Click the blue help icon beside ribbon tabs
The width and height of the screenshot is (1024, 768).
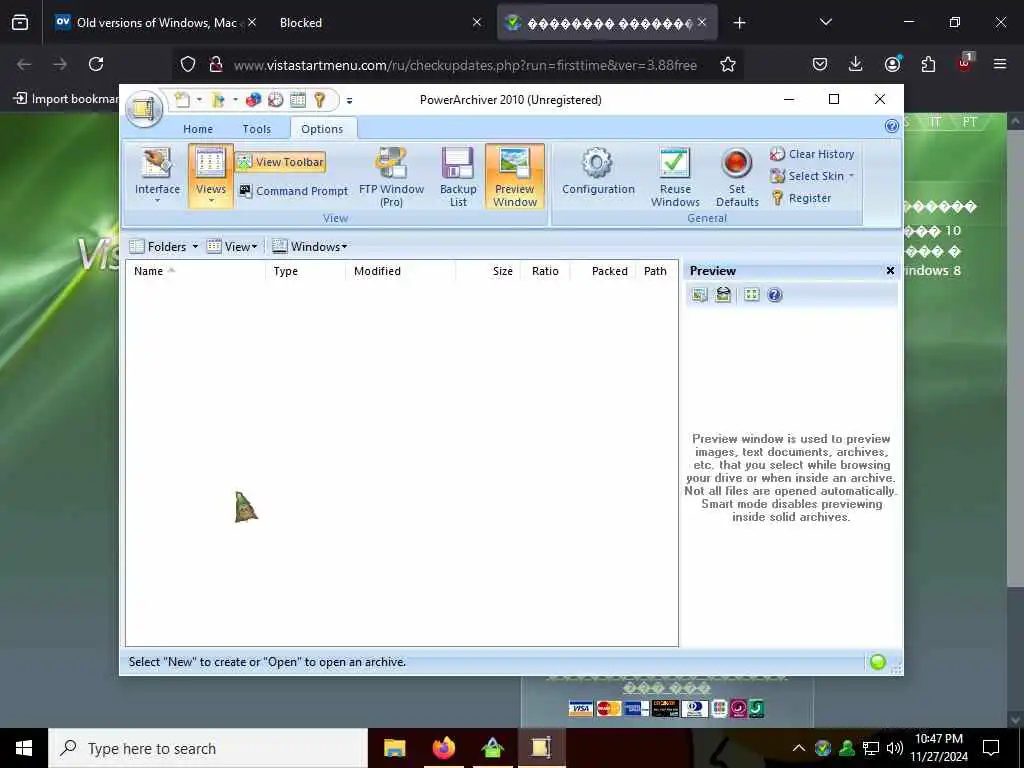click(x=891, y=127)
